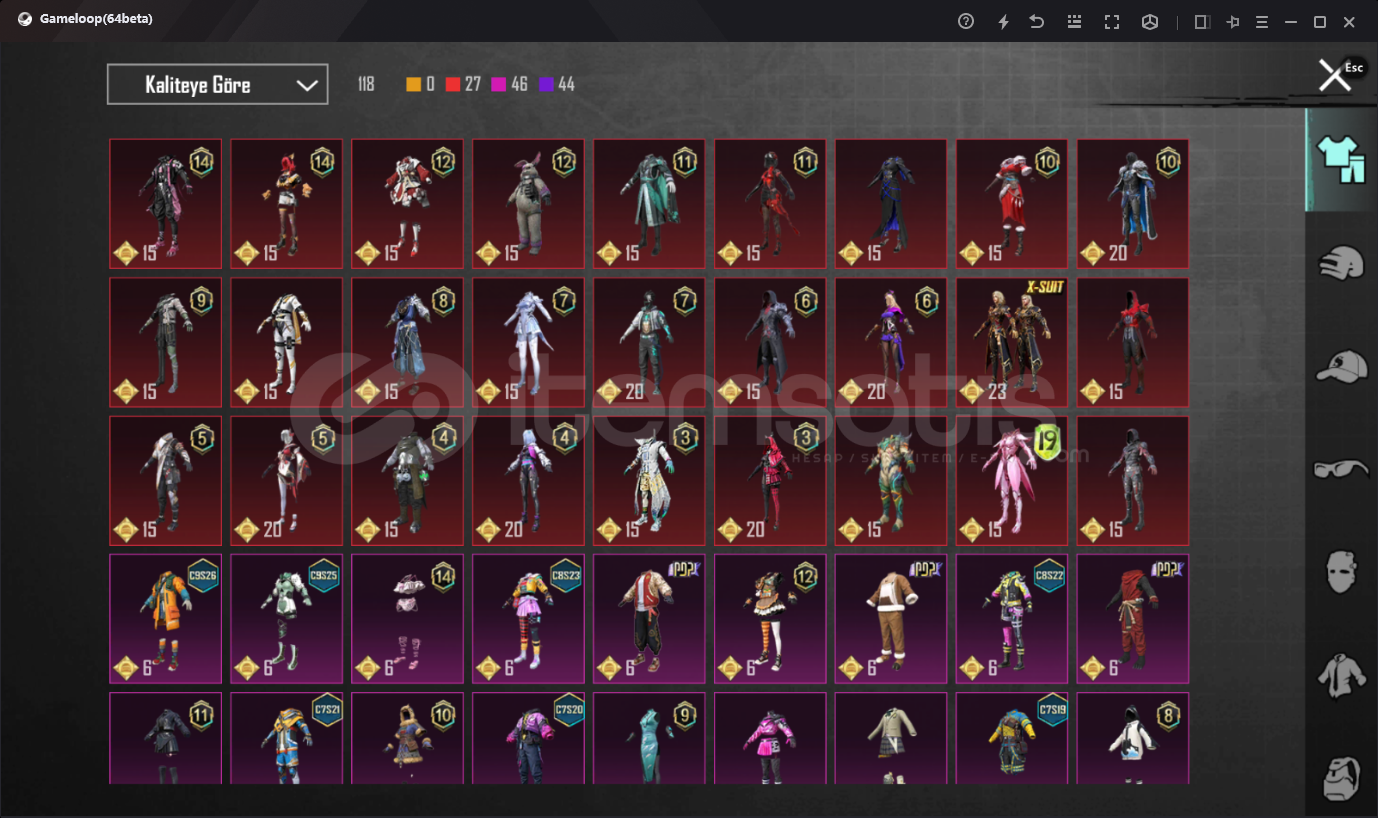Toggle fullscreen mode in Gameloop title bar
Screen dimensions: 1378x818
pyautogui.click(x=1112, y=21)
